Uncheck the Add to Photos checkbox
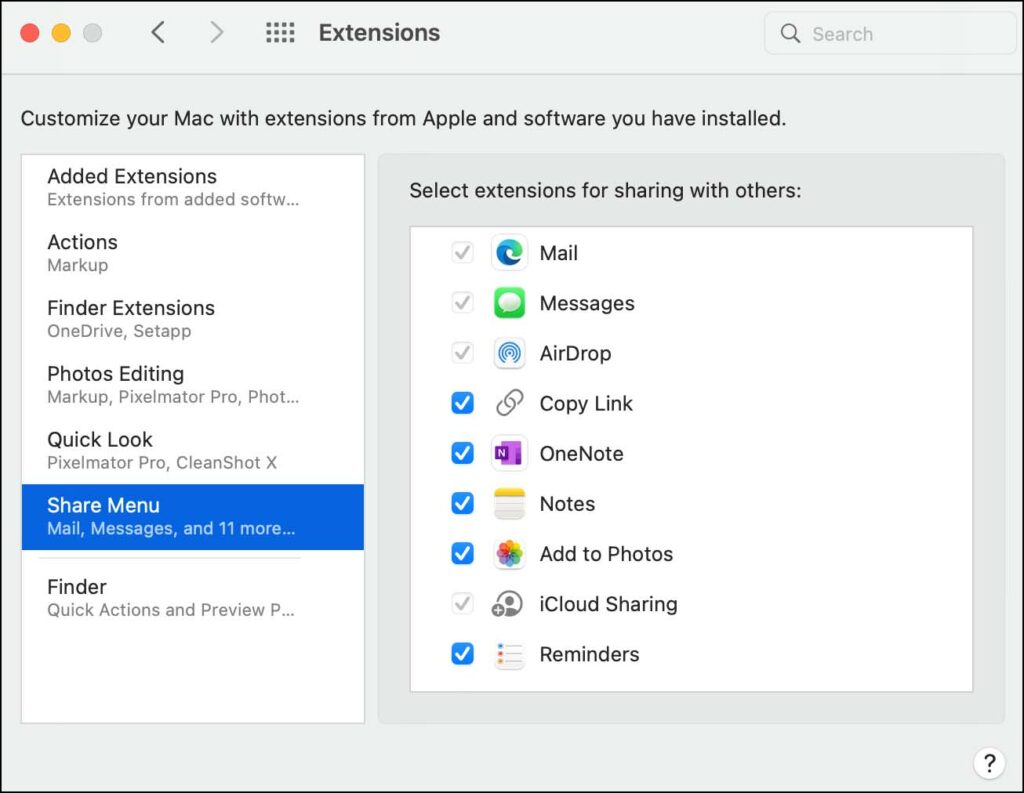This screenshot has height=793, width=1024. pyautogui.click(x=462, y=554)
